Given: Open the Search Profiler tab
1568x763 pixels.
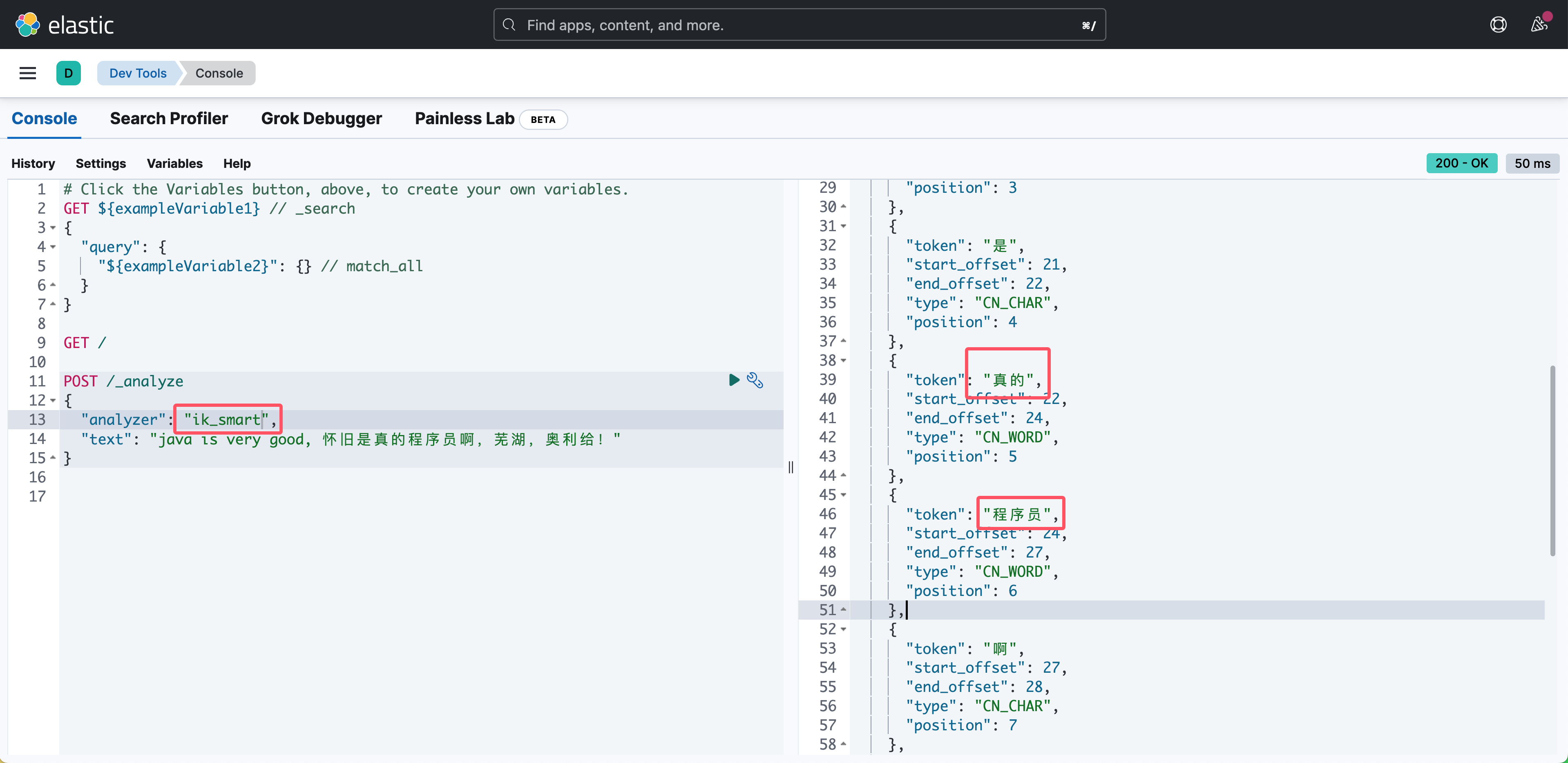Looking at the screenshot, I should click(x=168, y=118).
